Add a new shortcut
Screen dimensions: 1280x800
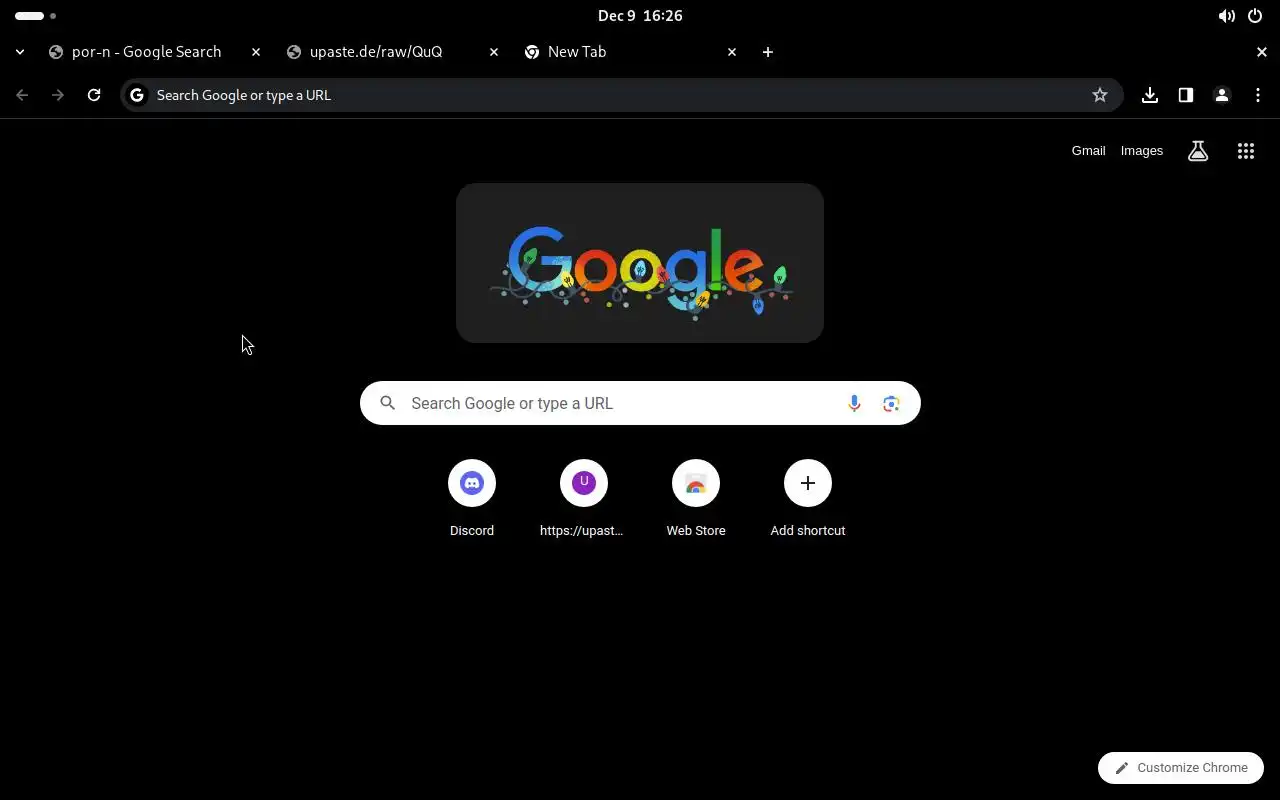point(808,498)
